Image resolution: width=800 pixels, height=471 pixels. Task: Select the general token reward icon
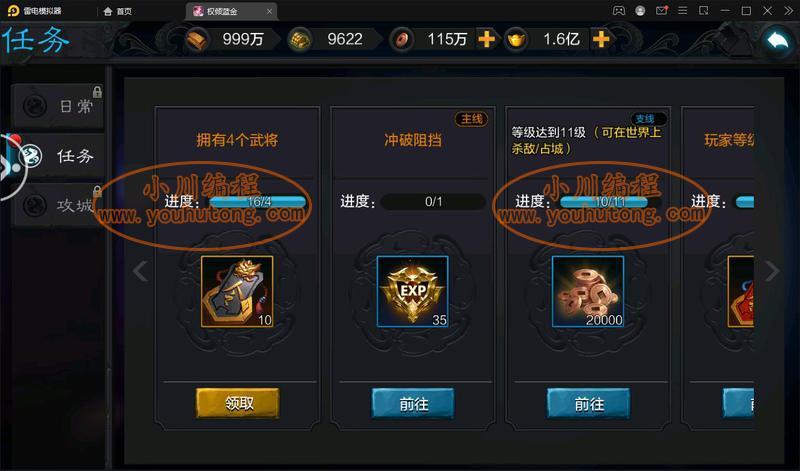pos(237,291)
